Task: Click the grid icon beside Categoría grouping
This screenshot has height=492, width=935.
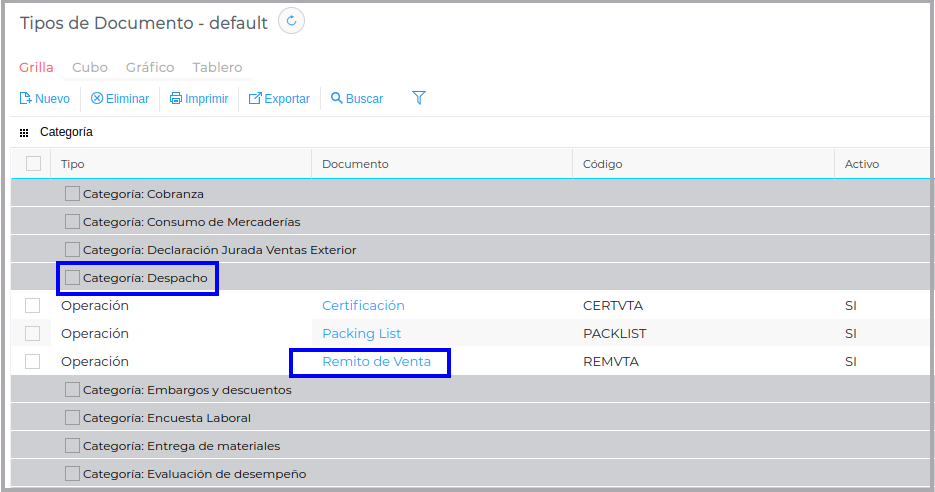Action: tap(24, 132)
